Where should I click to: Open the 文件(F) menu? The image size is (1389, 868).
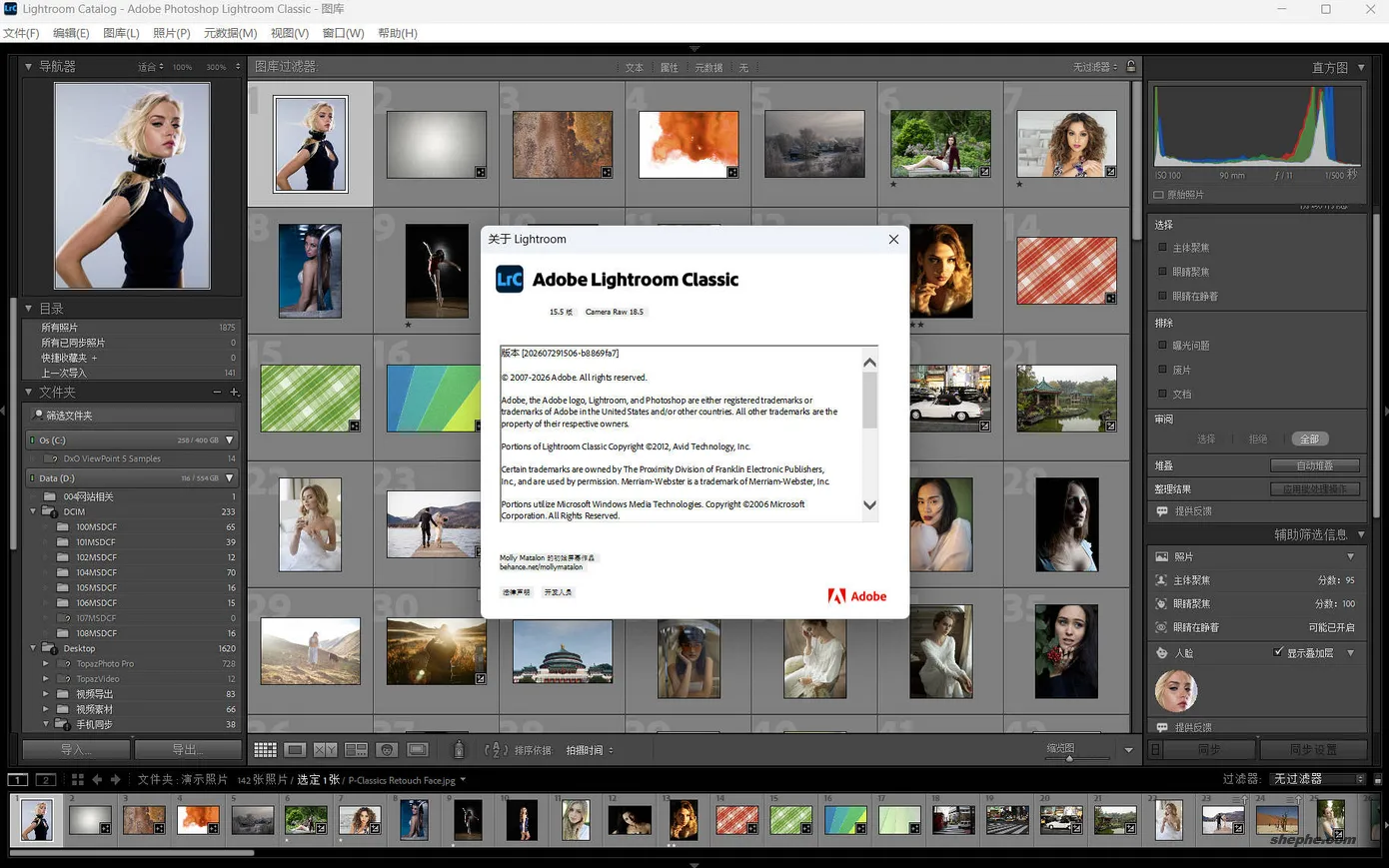point(21,33)
